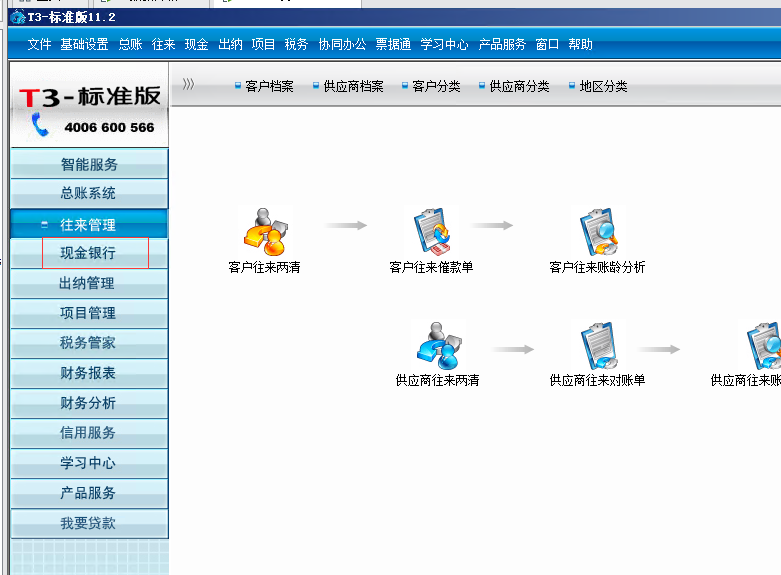Screen dimensions: 781x575
Task: Select 信用服务 in the sidebar
Action: coord(89,432)
